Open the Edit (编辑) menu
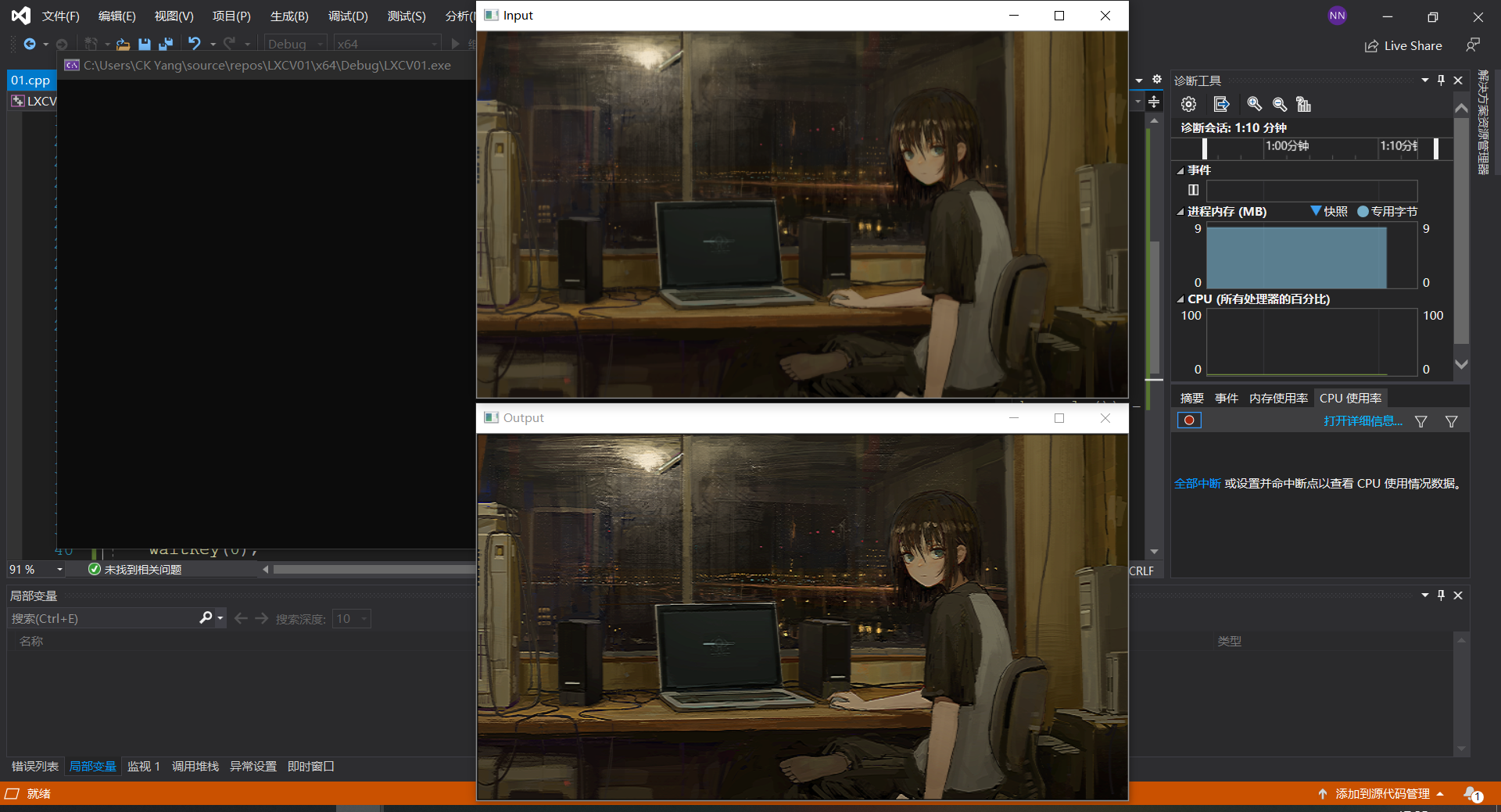The width and height of the screenshot is (1501, 812). pos(117,16)
